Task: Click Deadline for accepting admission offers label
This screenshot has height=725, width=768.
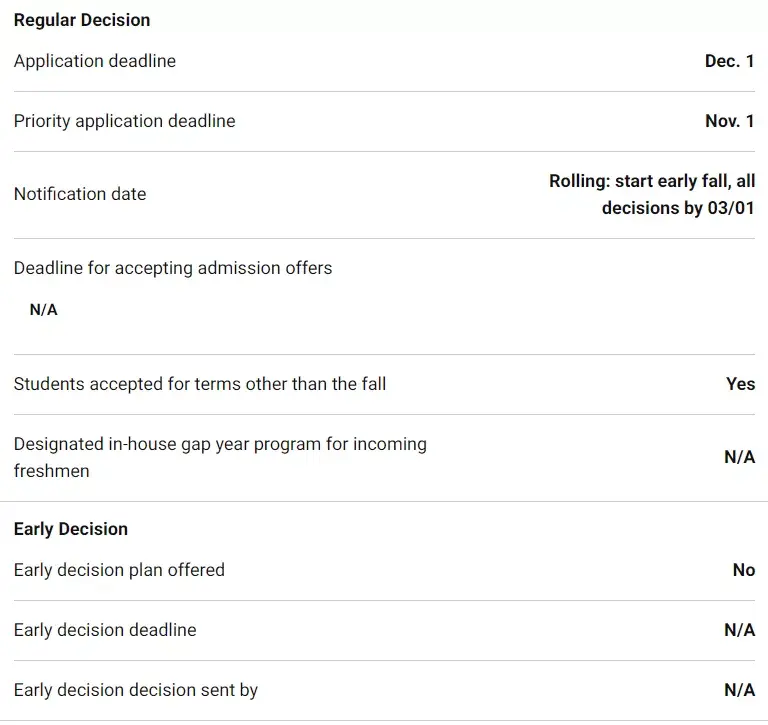Action: pos(173,268)
